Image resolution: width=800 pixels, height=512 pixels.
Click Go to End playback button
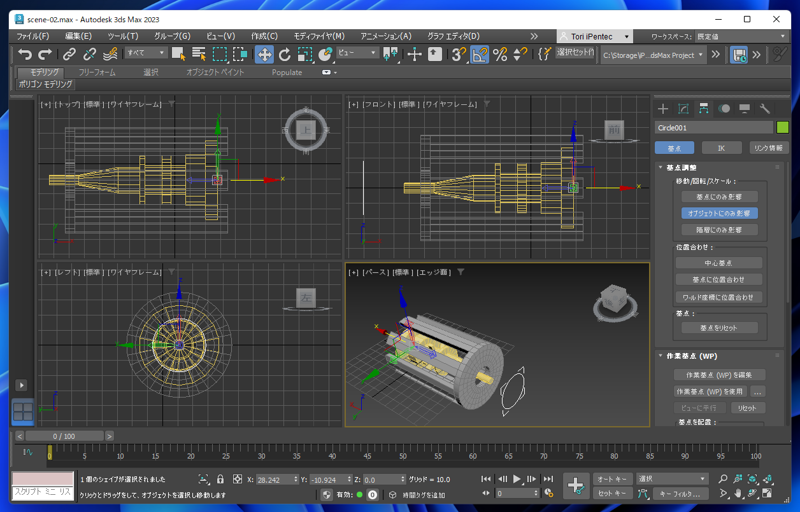548,479
